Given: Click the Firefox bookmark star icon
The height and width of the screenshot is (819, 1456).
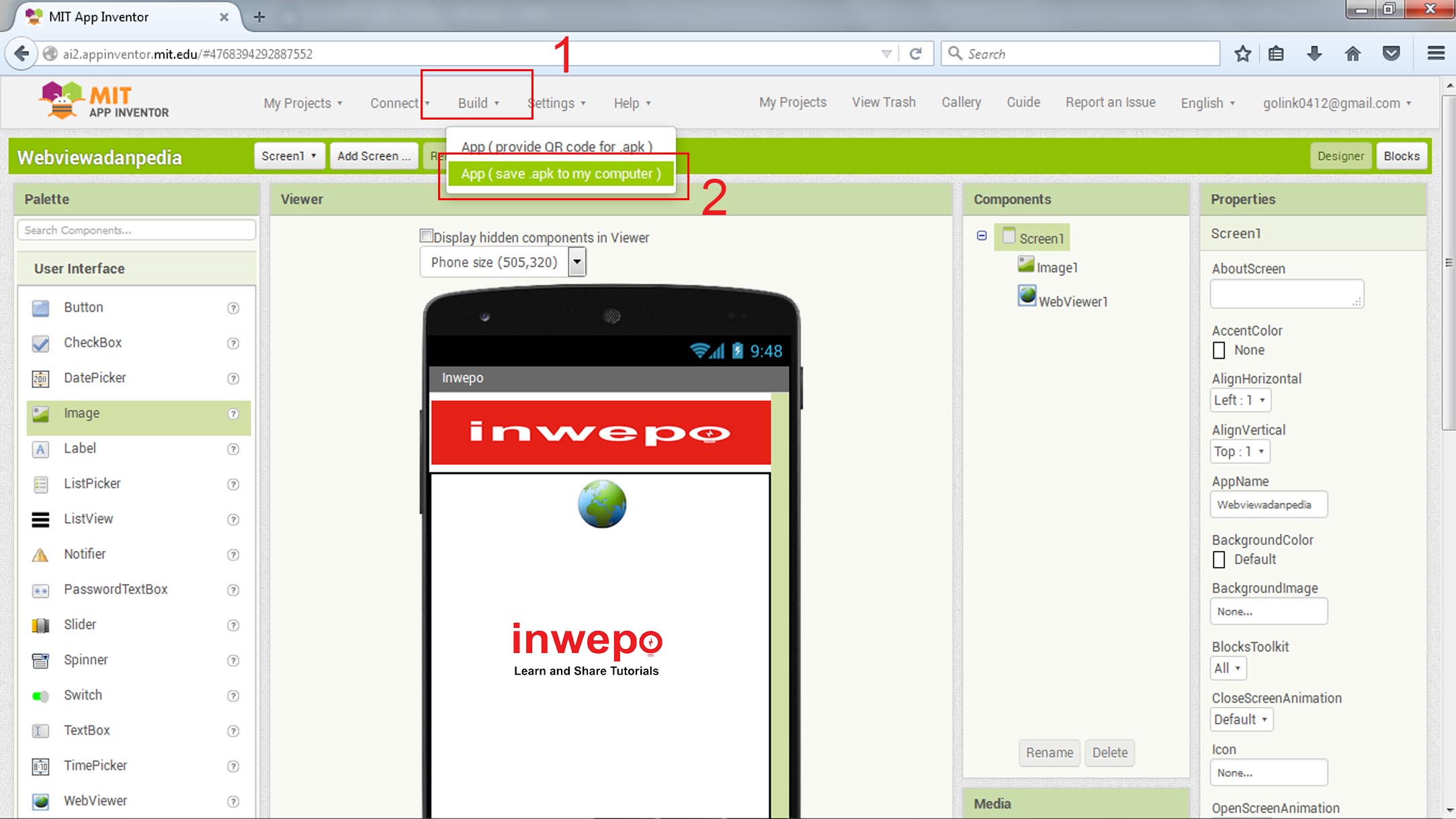Looking at the screenshot, I should coord(1242,54).
